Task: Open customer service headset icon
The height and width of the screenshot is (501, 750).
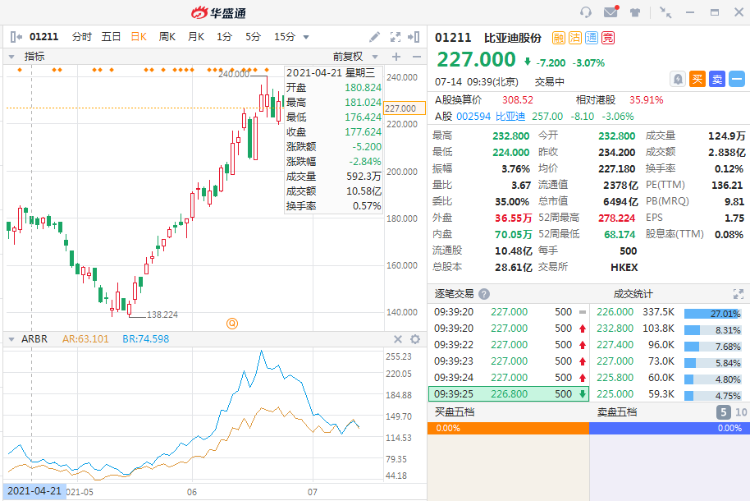Action: click(x=586, y=12)
